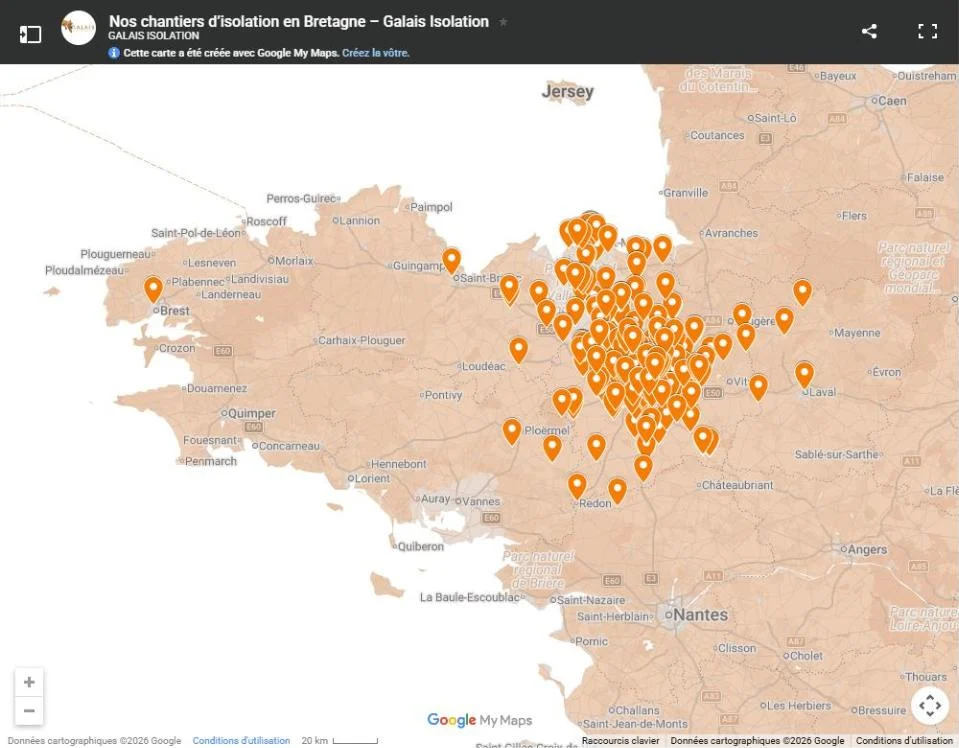The height and width of the screenshot is (748, 959).
Task: Star this map as favorite
Action: click(x=503, y=22)
